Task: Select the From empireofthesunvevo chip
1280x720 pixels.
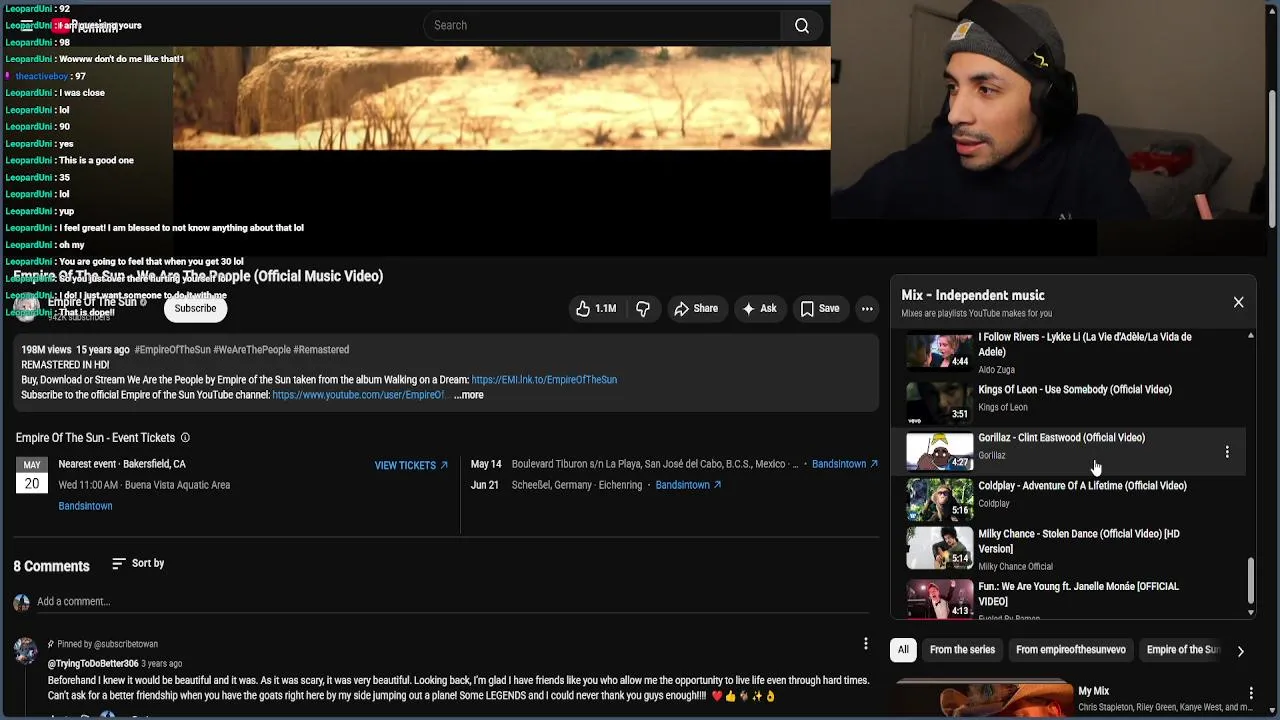Action: point(1071,650)
